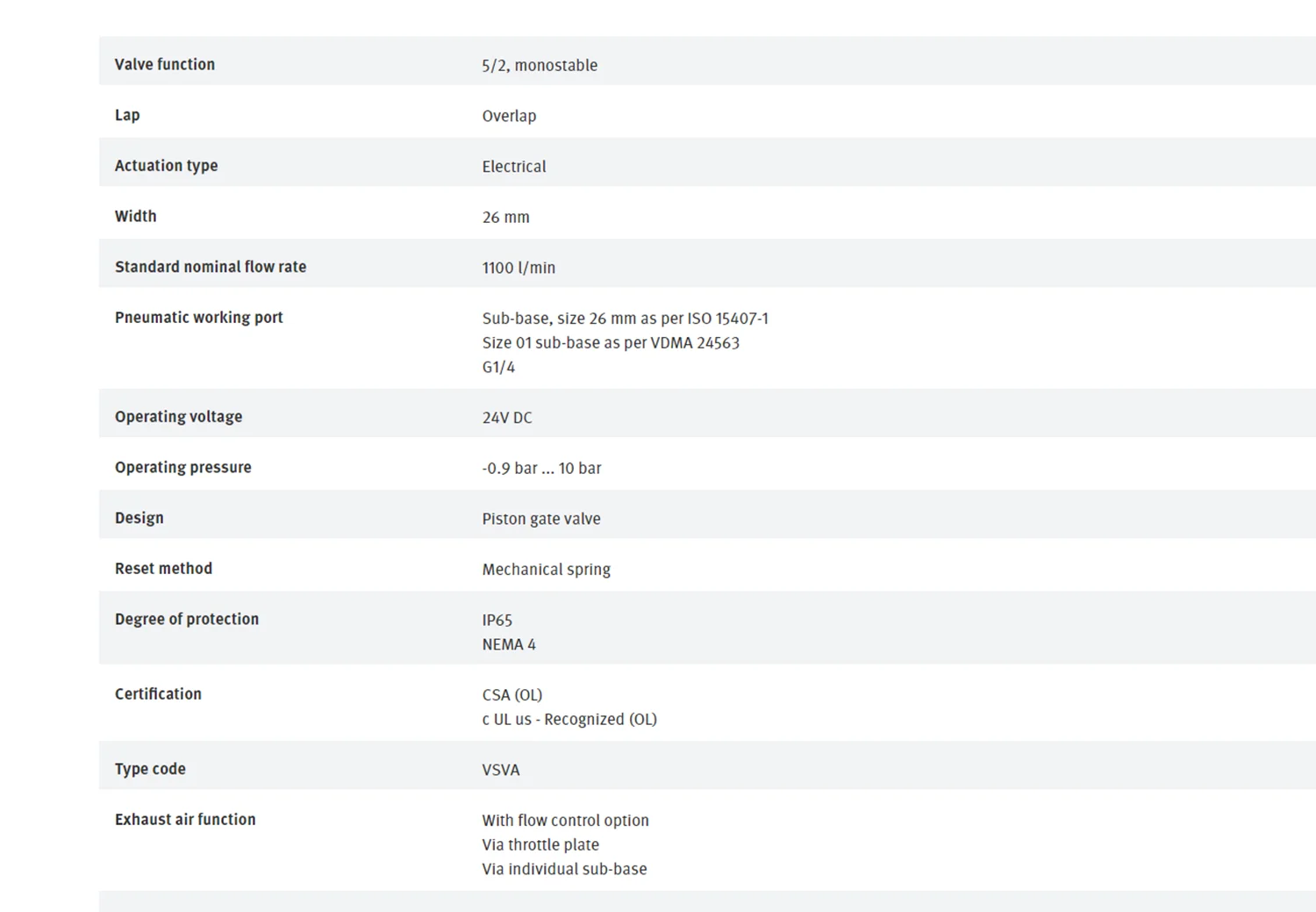This screenshot has height=912, width=1316.
Task: Select the "G1/4" port value
Action: coord(498,368)
